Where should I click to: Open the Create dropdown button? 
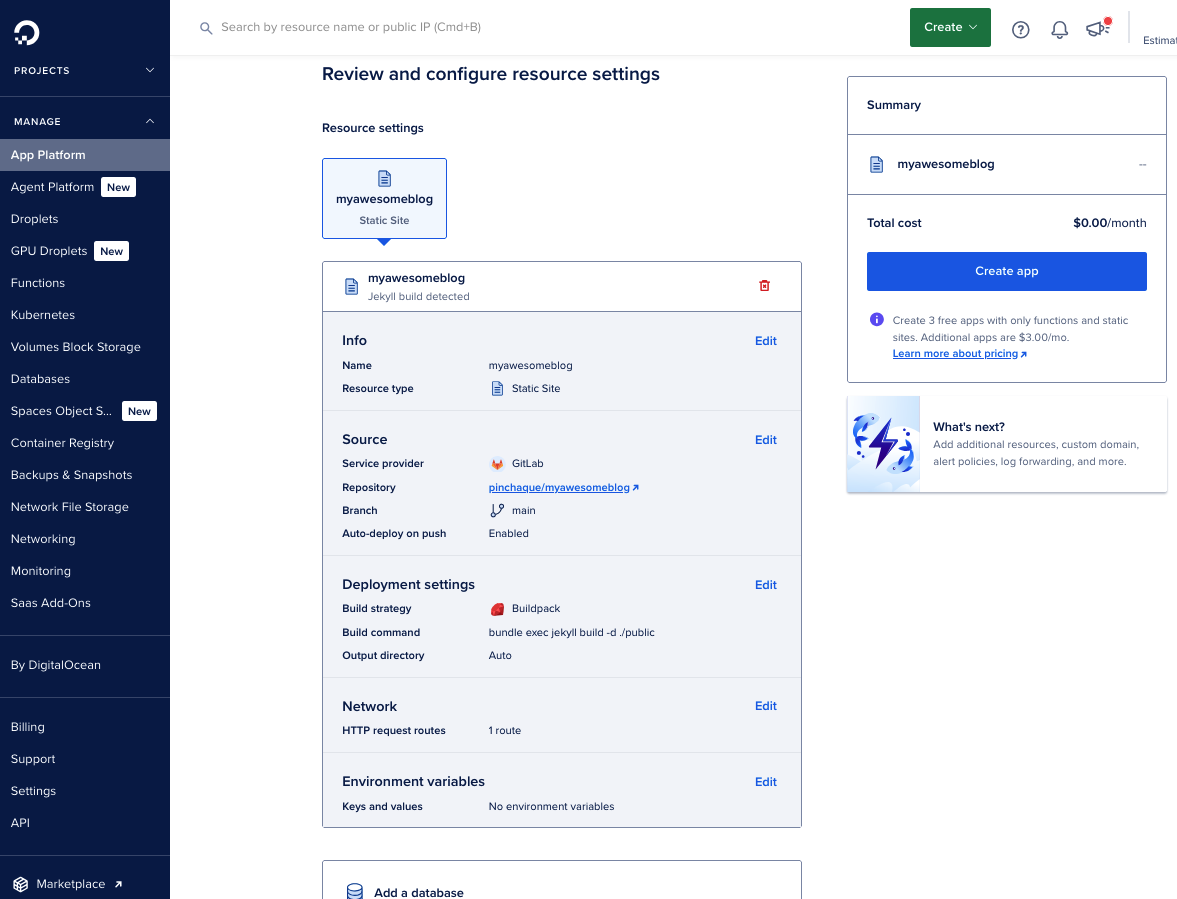(x=949, y=28)
